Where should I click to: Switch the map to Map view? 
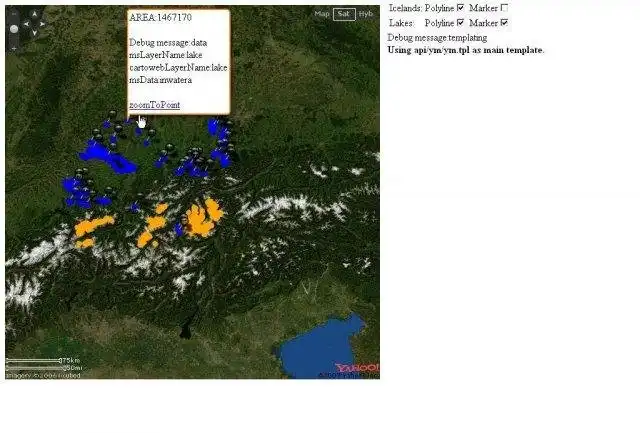pos(322,14)
